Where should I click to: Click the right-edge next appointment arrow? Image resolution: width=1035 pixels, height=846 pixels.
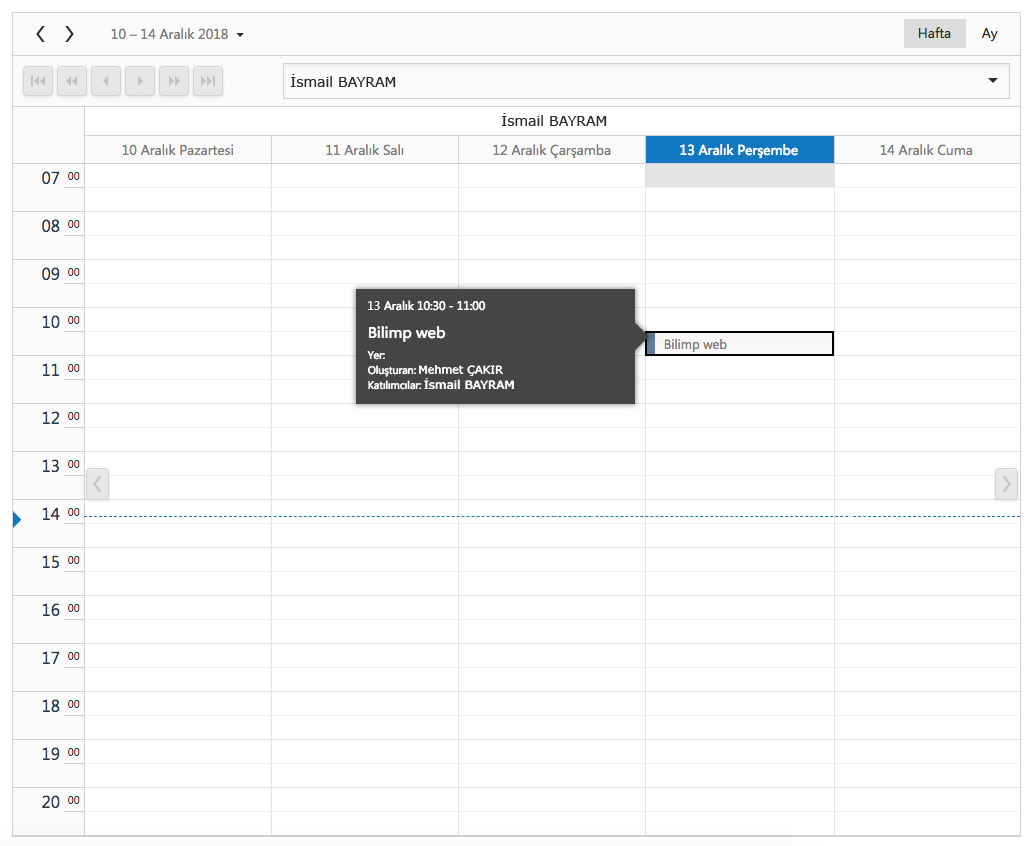point(1006,484)
